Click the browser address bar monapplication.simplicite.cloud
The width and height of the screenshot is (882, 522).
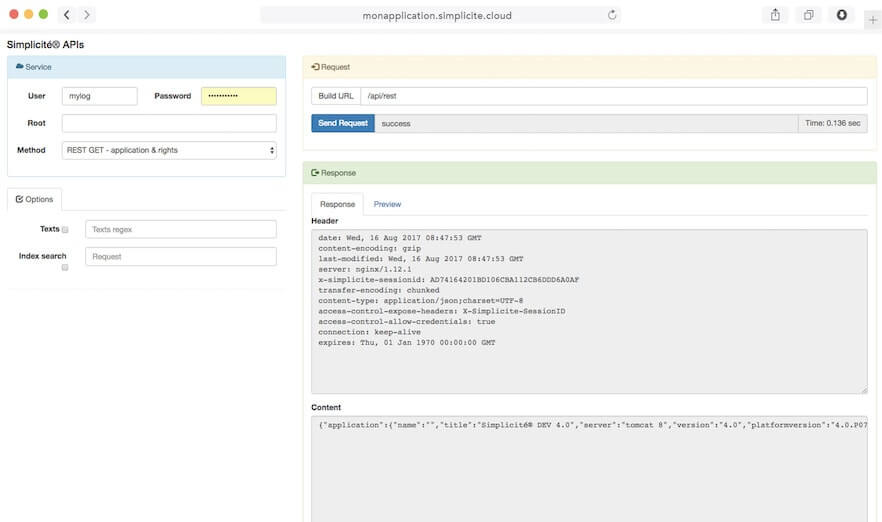[437, 15]
